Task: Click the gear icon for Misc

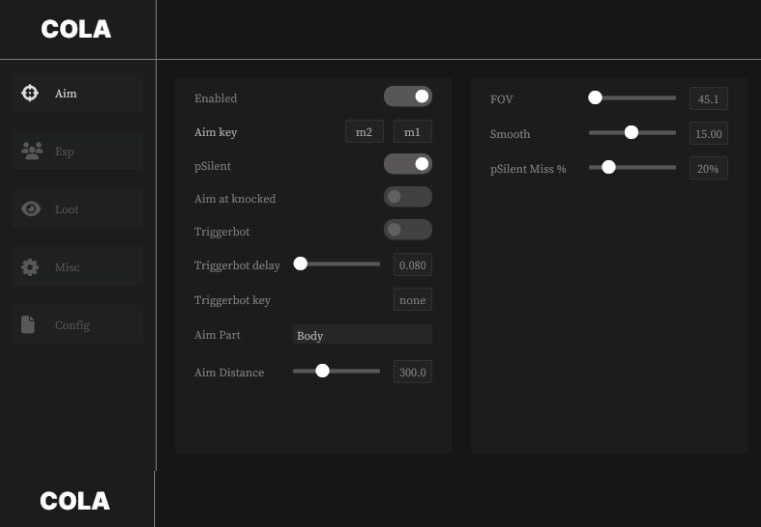Action: (x=30, y=267)
